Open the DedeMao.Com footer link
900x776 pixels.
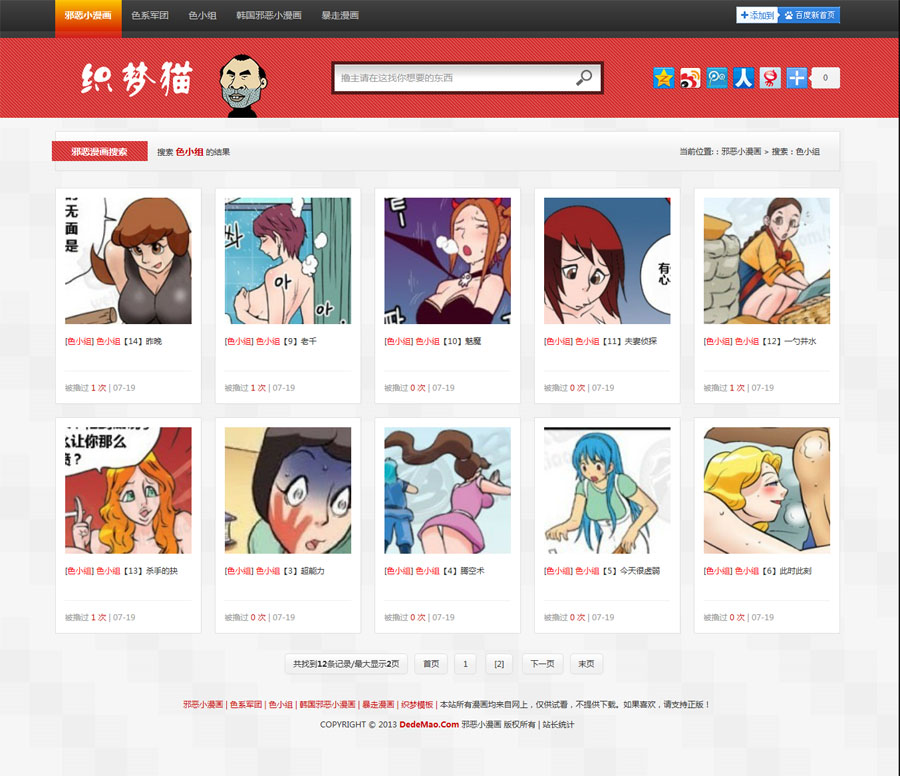pyautogui.click(x=429, y=724)
